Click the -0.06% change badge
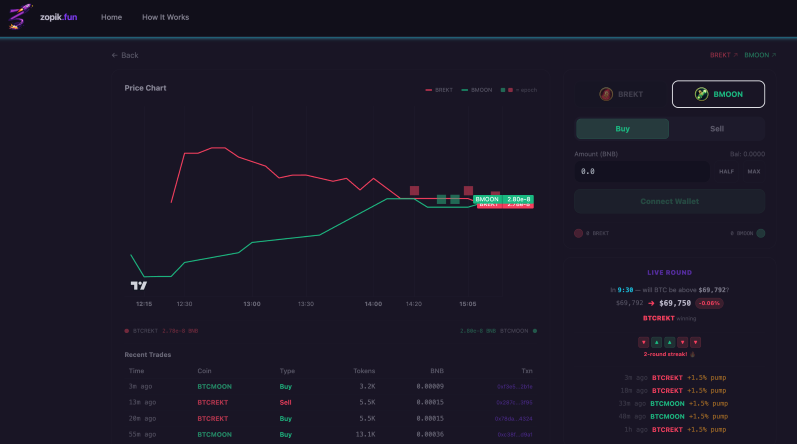797x444 pixels. 709,303
